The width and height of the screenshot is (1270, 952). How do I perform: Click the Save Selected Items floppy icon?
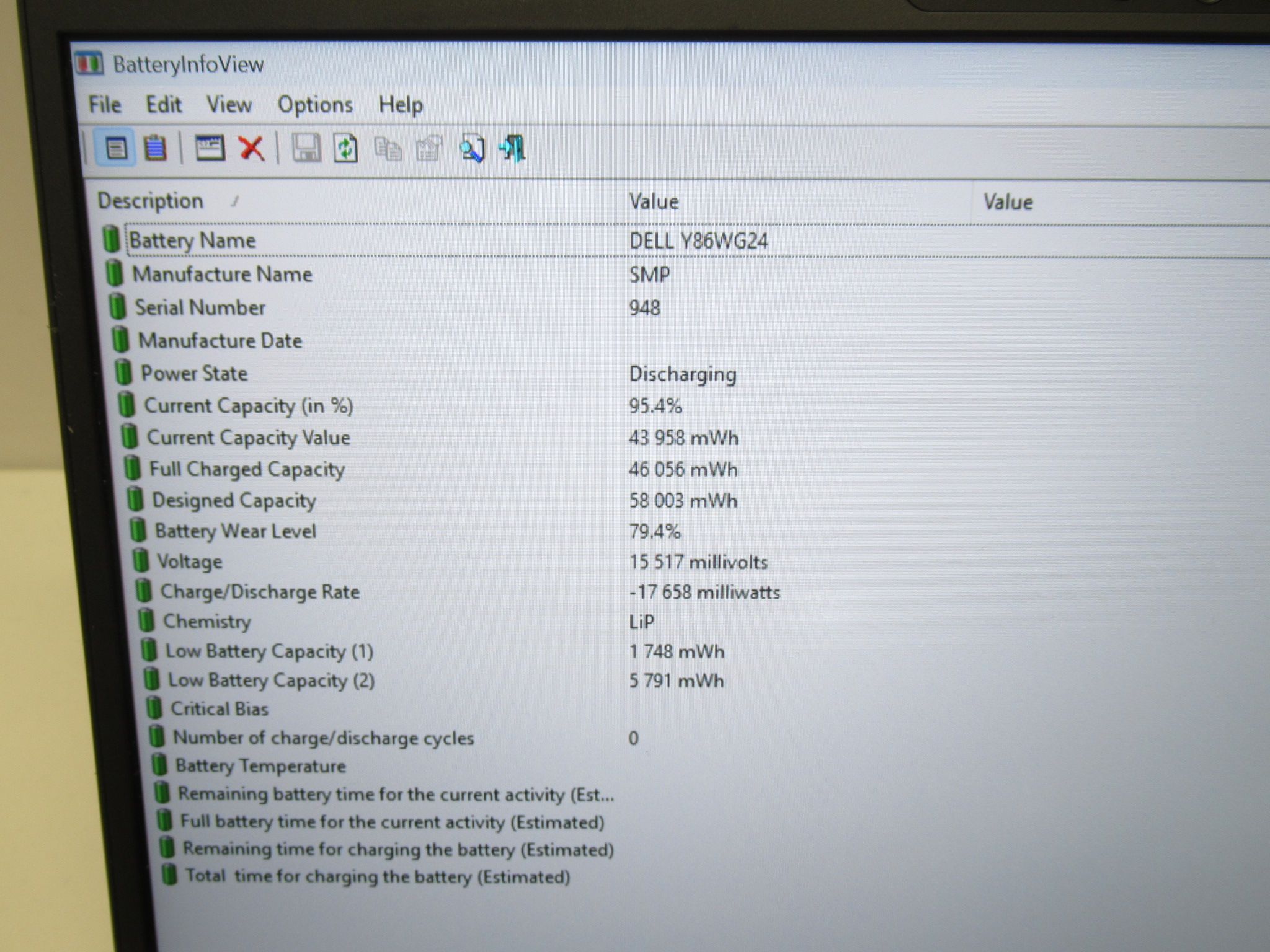pos(306,149)
